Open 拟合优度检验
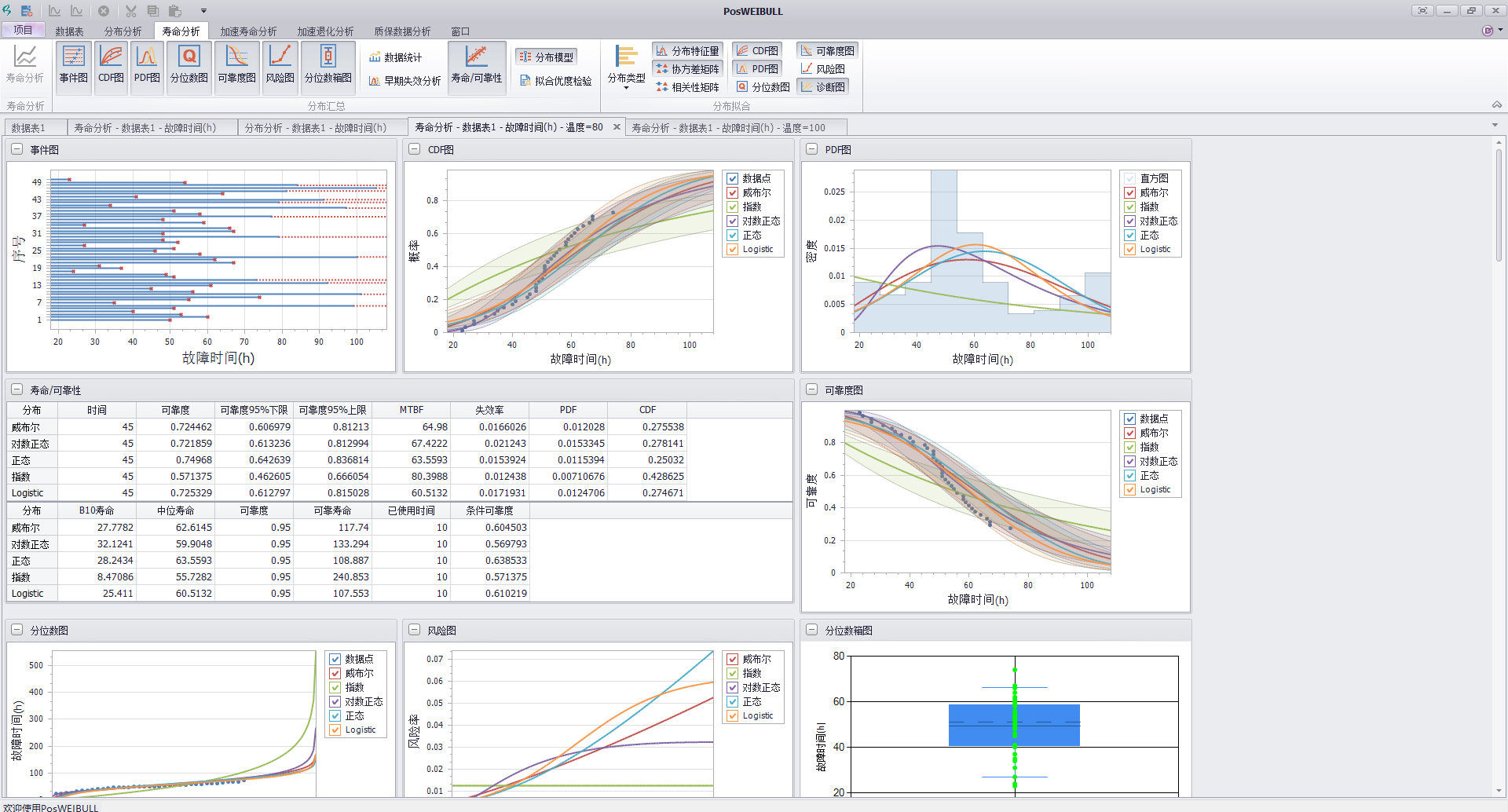This screenshot has height=812, width=1508. tap(556, 81)
